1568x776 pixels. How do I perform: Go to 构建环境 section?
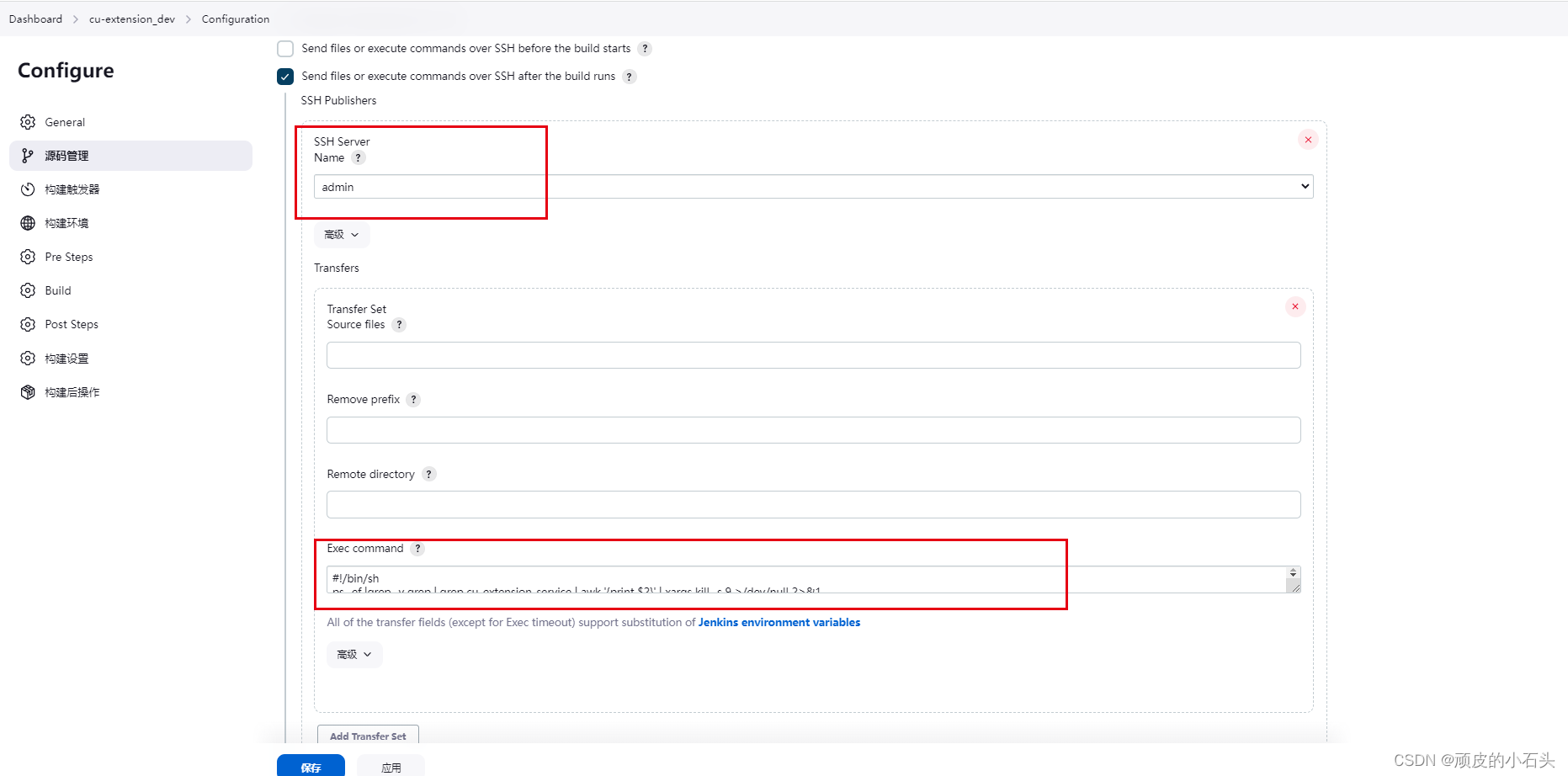(130, 223)
